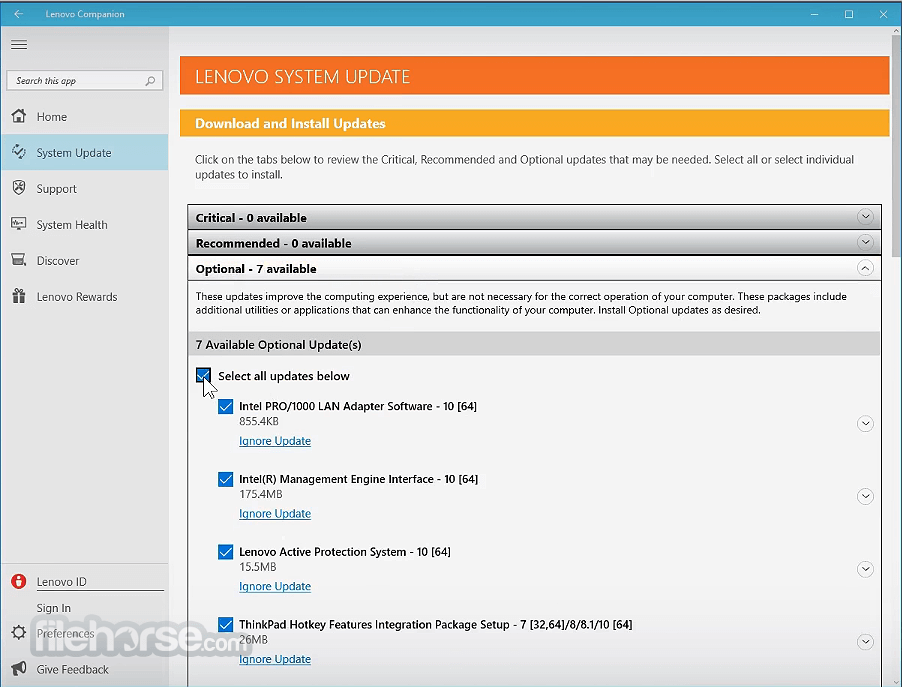Click the Recommended - 0 available header
The image size is (902, 687).
[x=534, y=243]
